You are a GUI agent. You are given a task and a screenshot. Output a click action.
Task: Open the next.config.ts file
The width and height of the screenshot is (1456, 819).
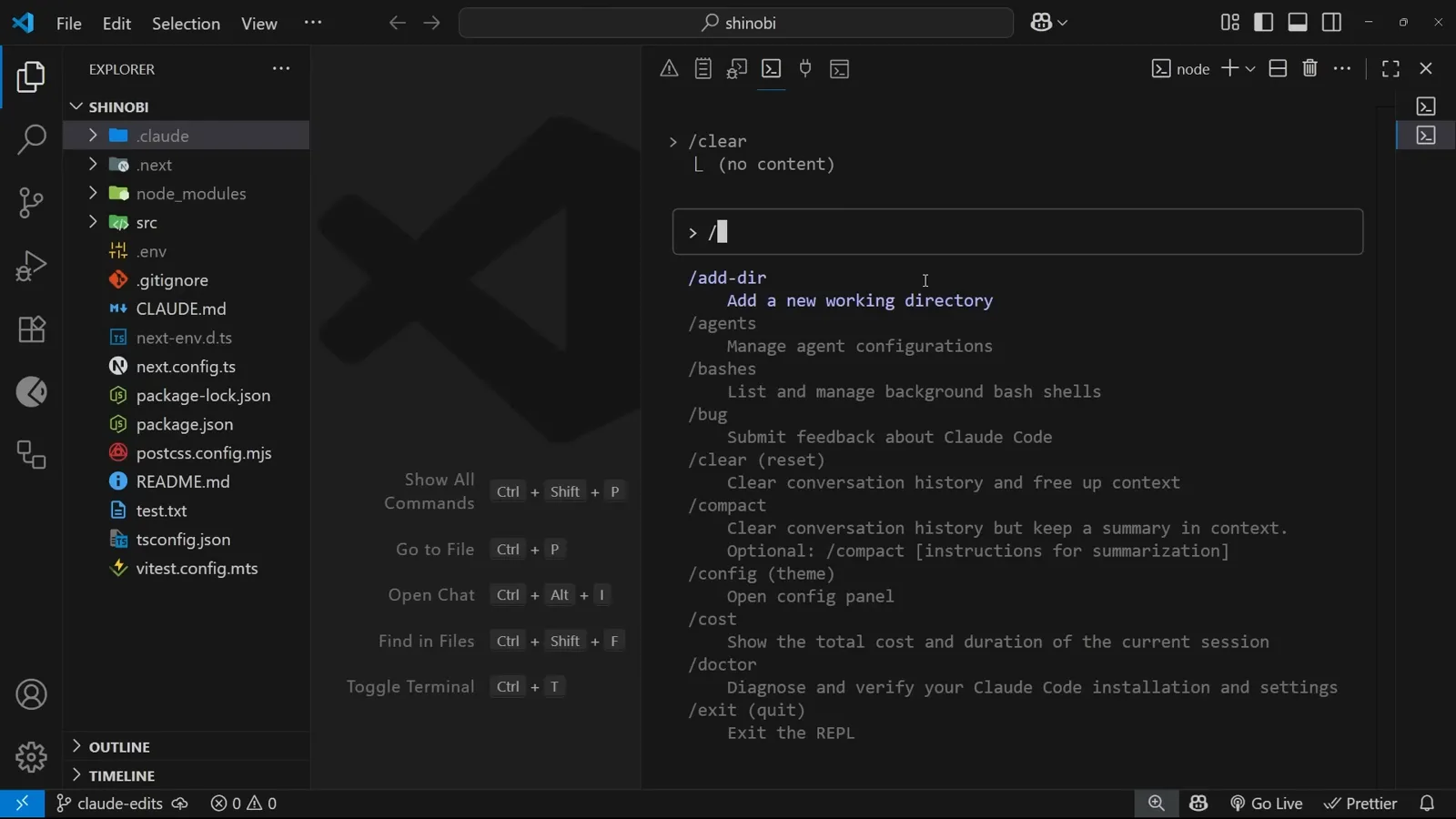[187, 367]
